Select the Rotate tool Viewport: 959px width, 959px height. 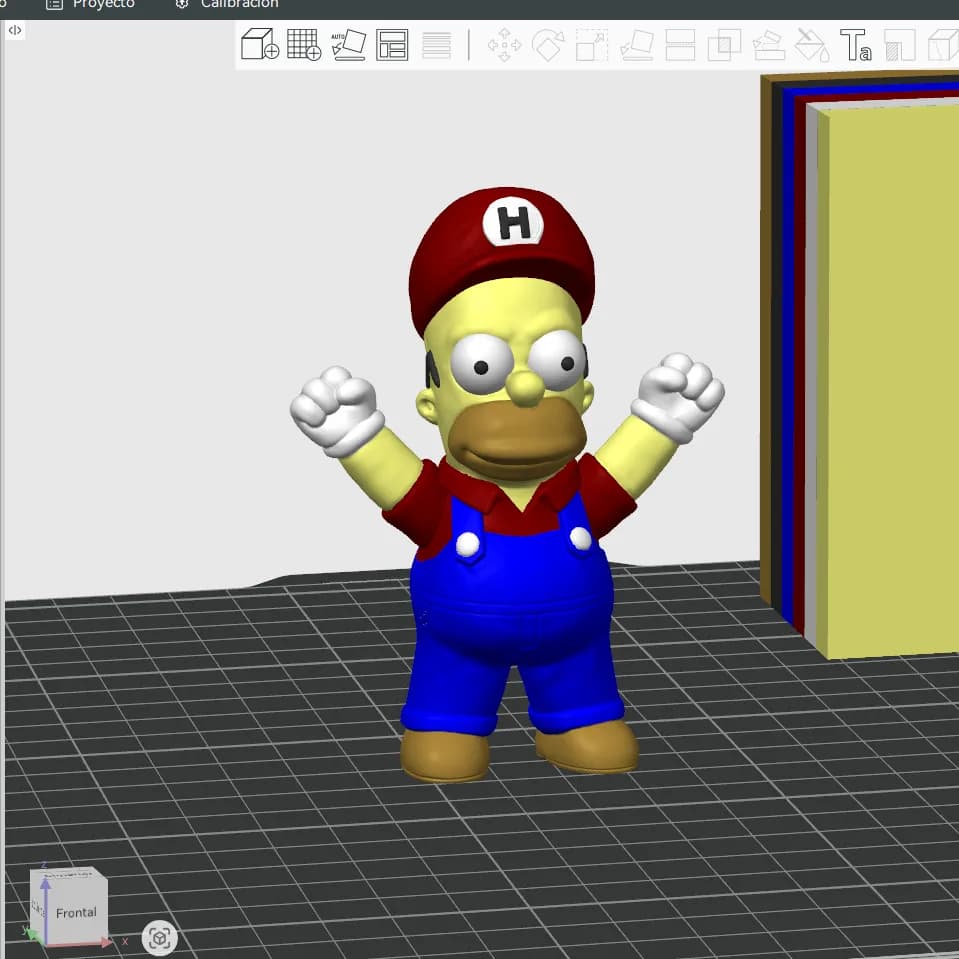click(548, 45)
